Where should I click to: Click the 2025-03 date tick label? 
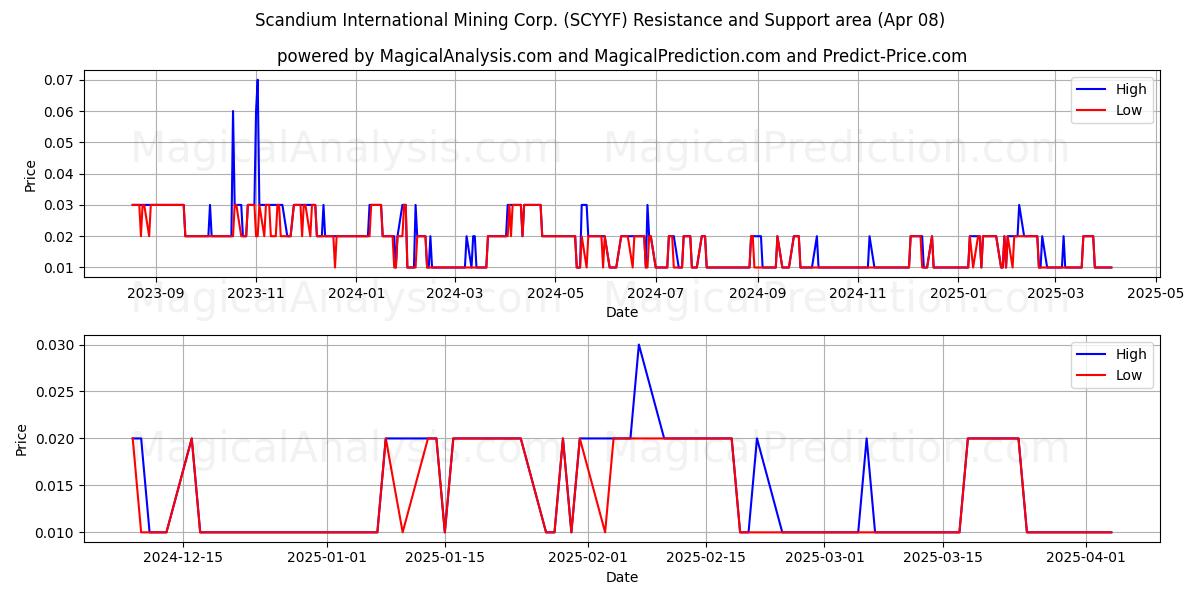click(1055, 293)
